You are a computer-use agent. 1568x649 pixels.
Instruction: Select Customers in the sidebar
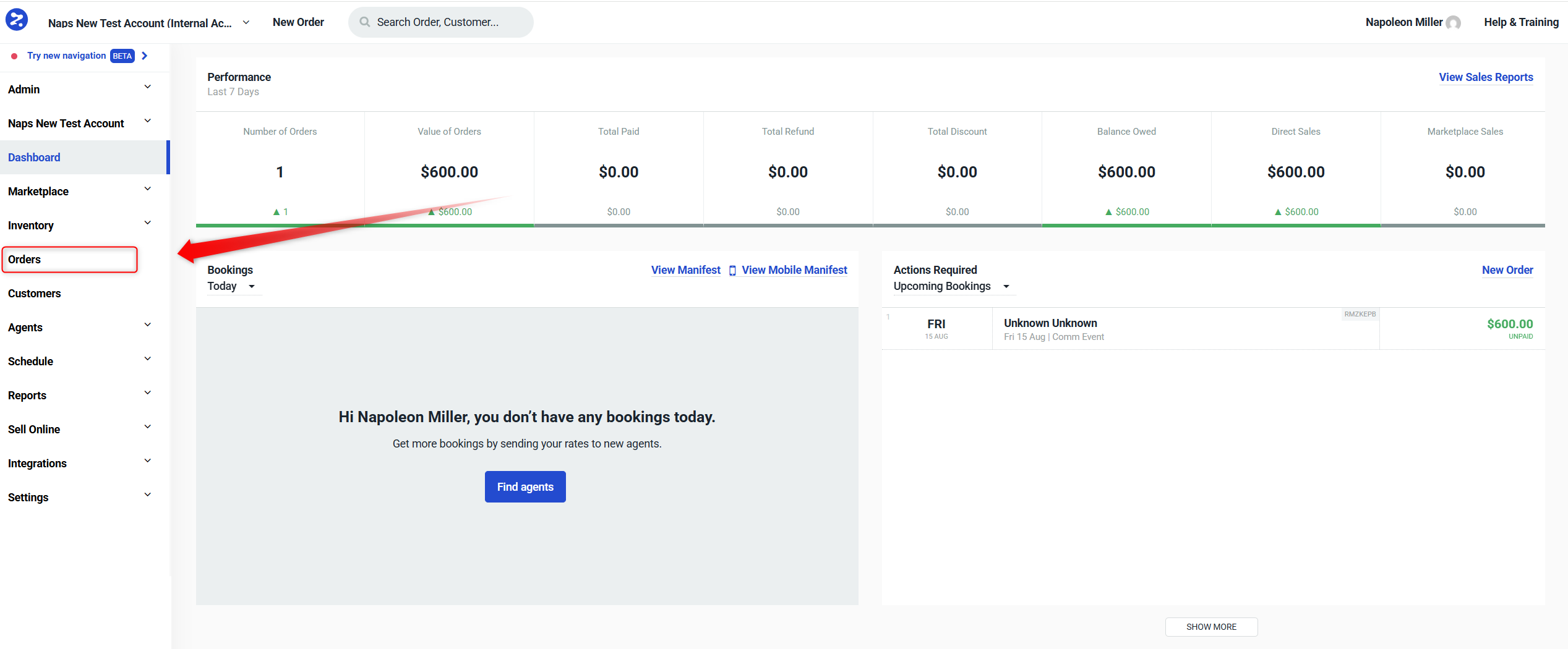tap(34, 293)
